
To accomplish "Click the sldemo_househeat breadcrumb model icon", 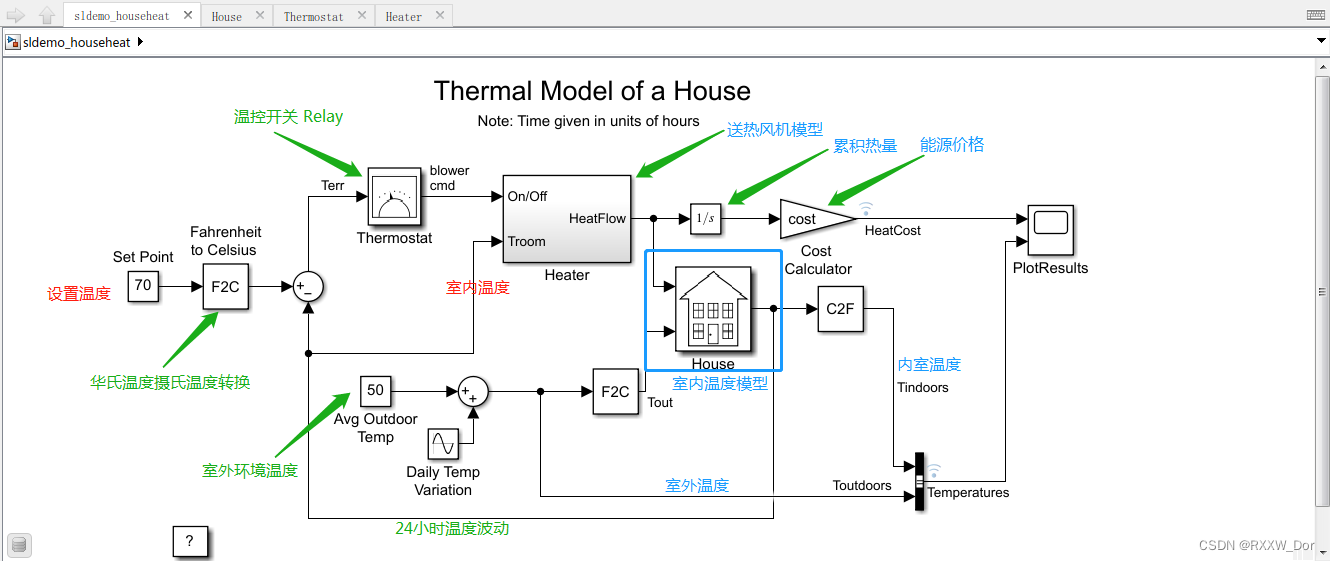I will tap(13, 42).
